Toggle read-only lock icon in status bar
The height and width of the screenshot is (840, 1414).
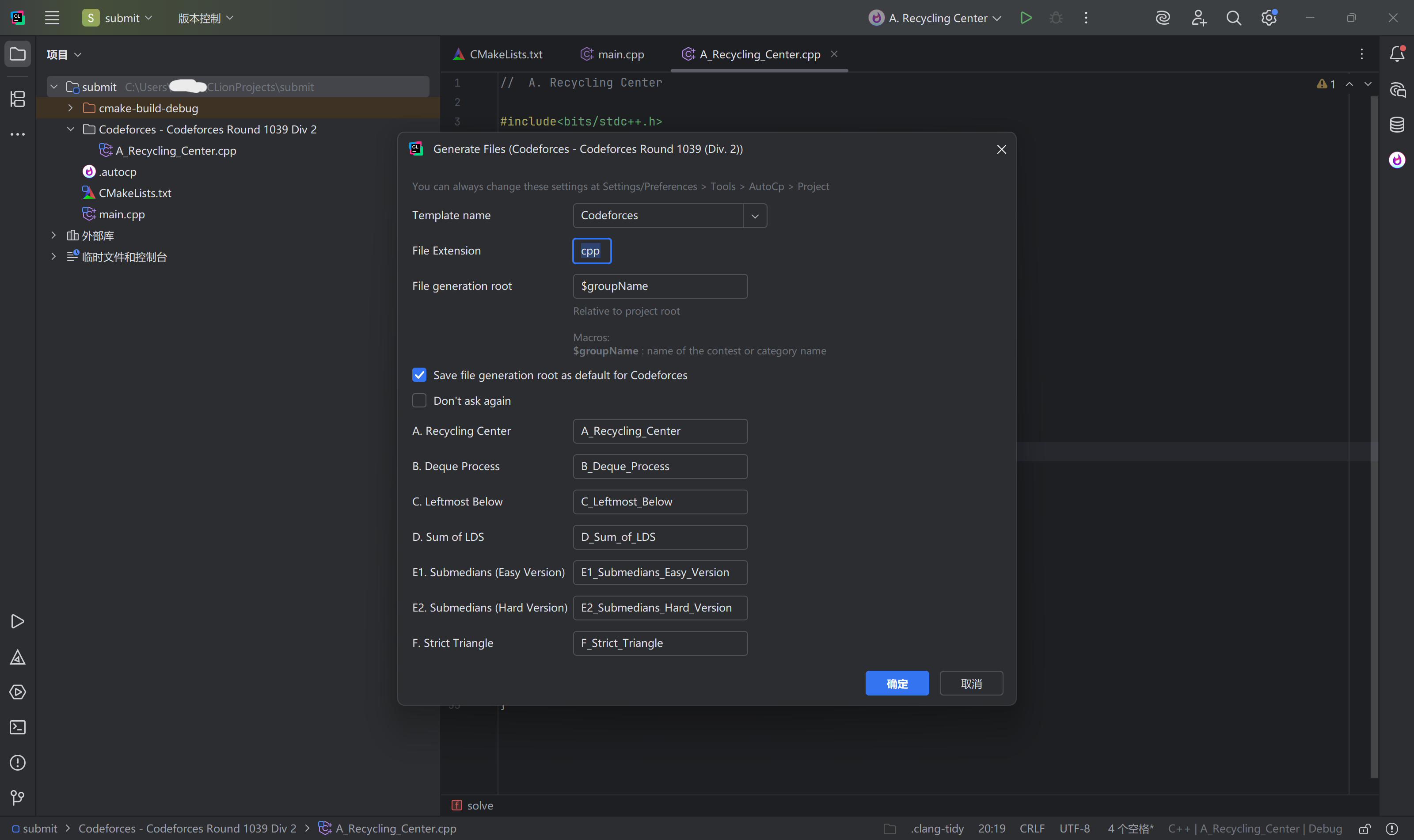coord(1364,829)
